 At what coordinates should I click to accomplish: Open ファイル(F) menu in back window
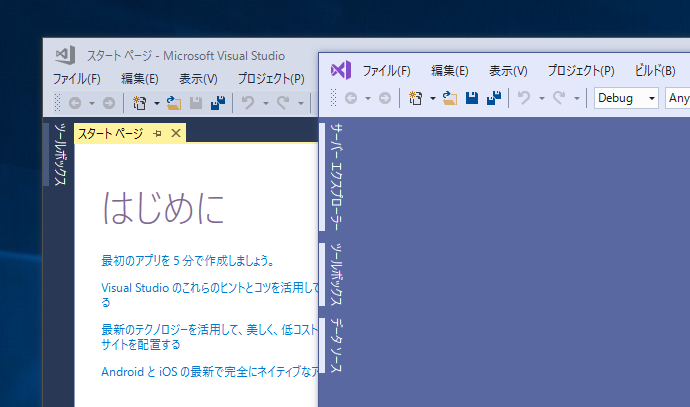click(77, 79)
